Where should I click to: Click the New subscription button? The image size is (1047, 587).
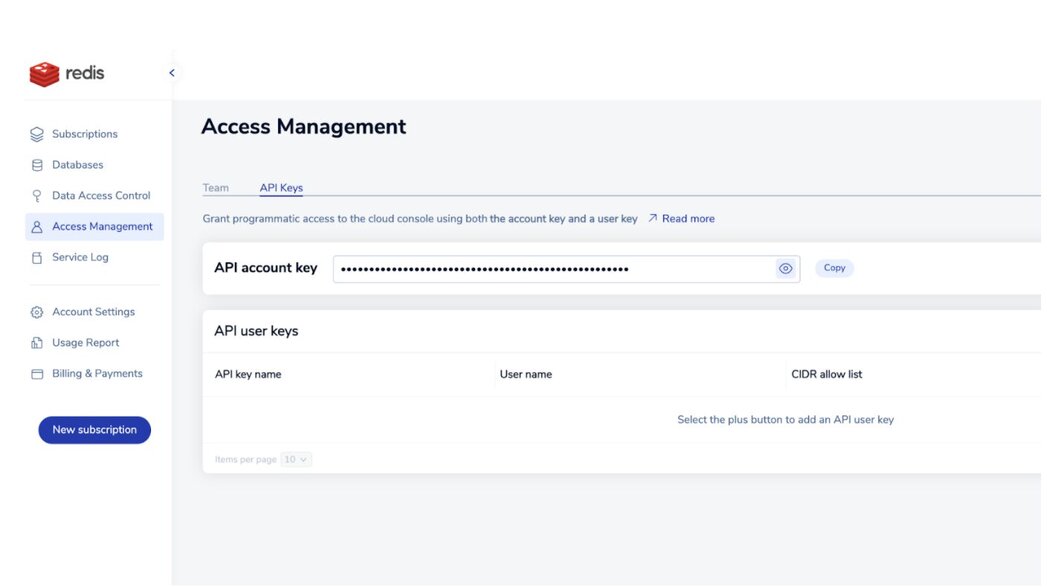(94, 430)
